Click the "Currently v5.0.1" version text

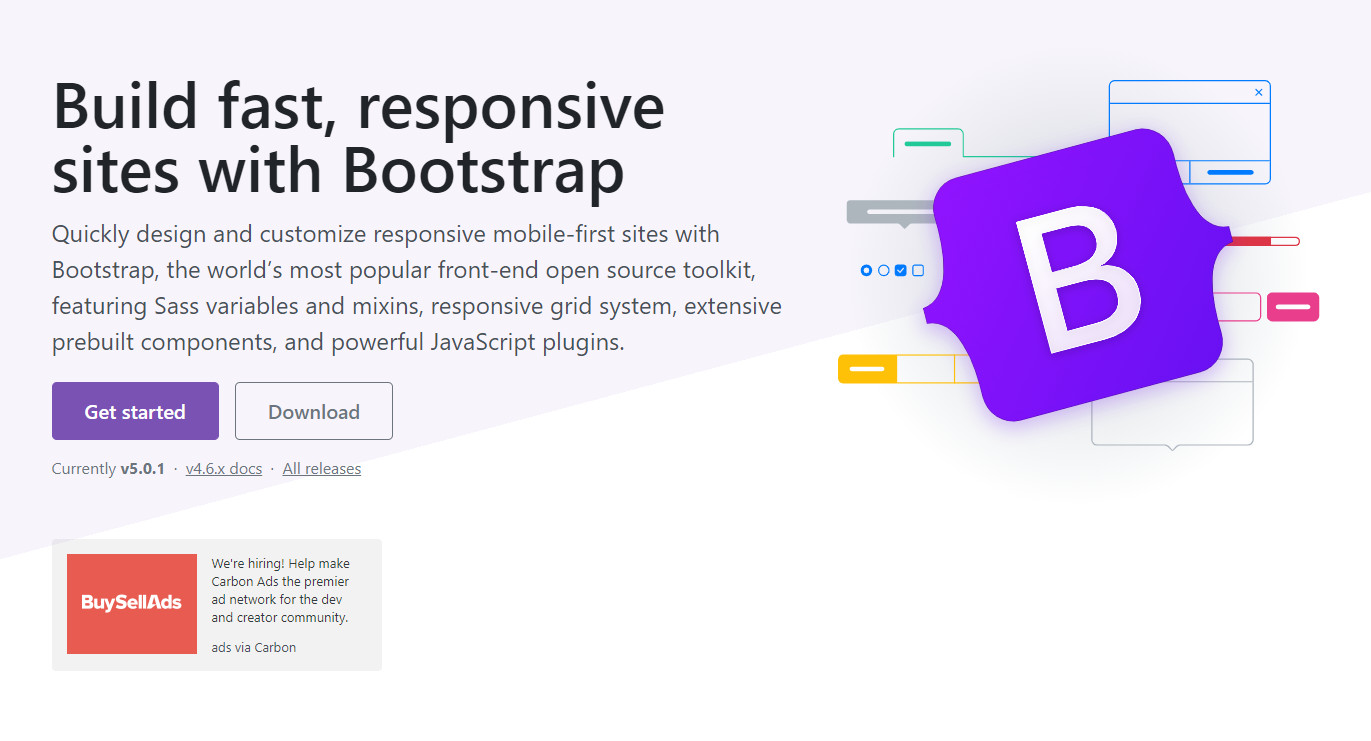(x=108, y=468)
